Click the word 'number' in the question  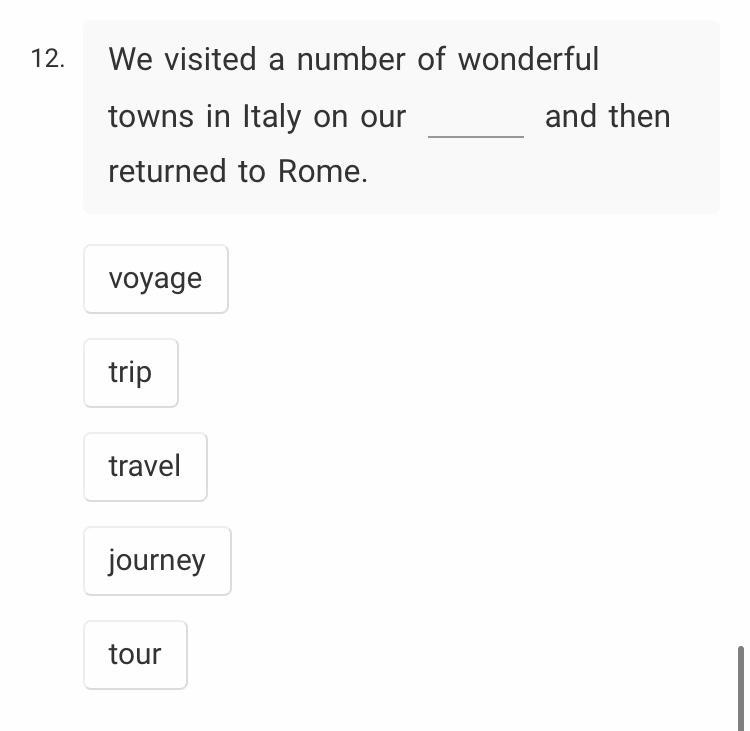point(351,59)
